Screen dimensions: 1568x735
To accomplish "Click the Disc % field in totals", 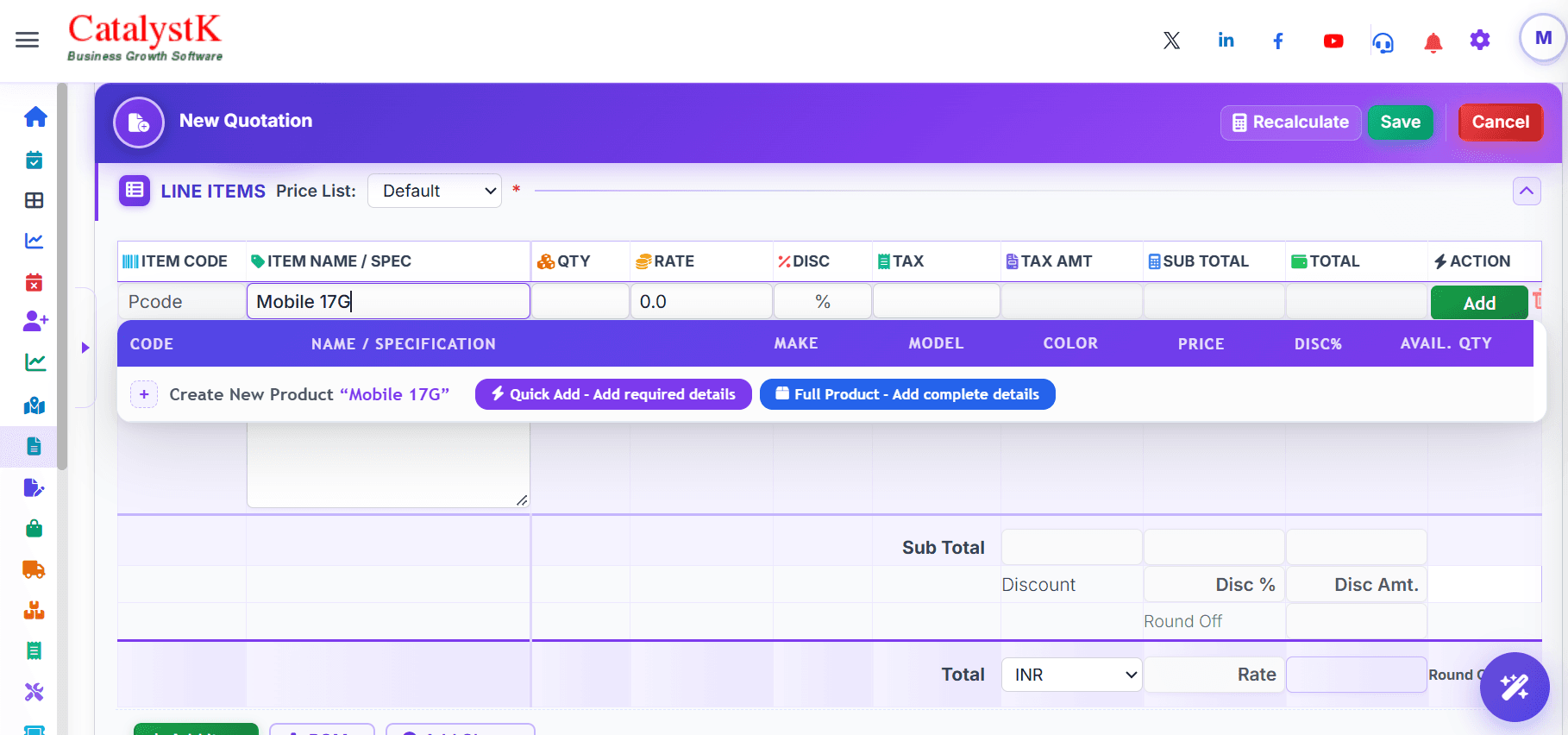I will pyautogui.click(x=1214, y=585).
